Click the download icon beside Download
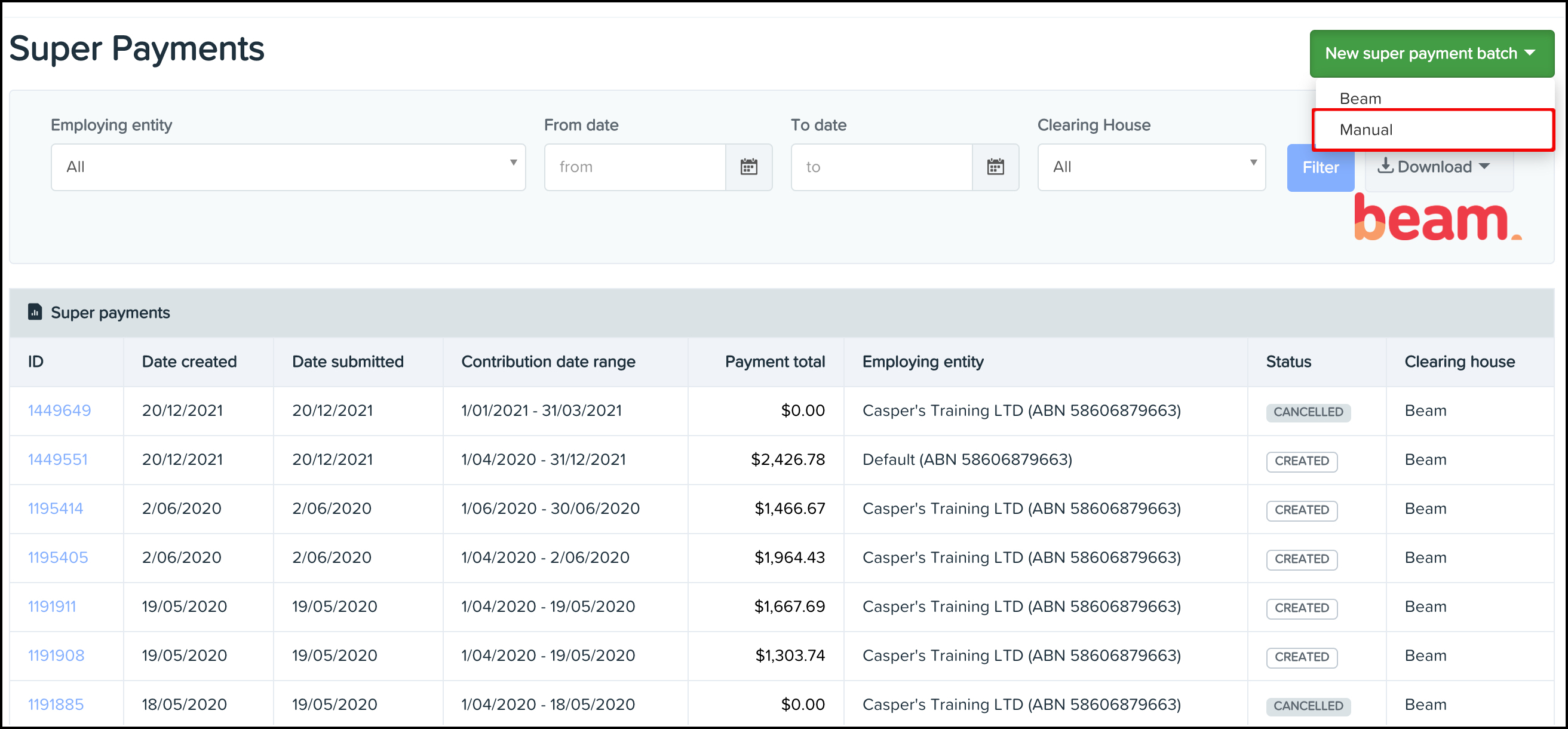 coord(1387,166)
